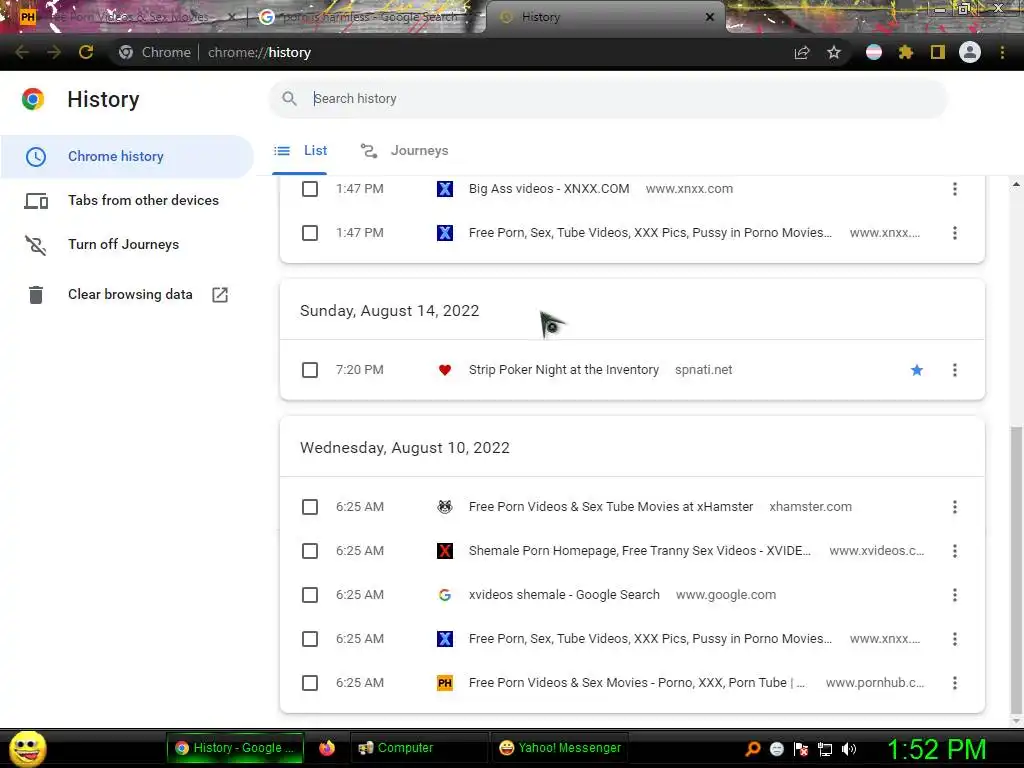The width and height of the screenshot is (1024, 768).
Task: Open the Strip Poker Night at the Inventory link
Action: pos(564,370)
